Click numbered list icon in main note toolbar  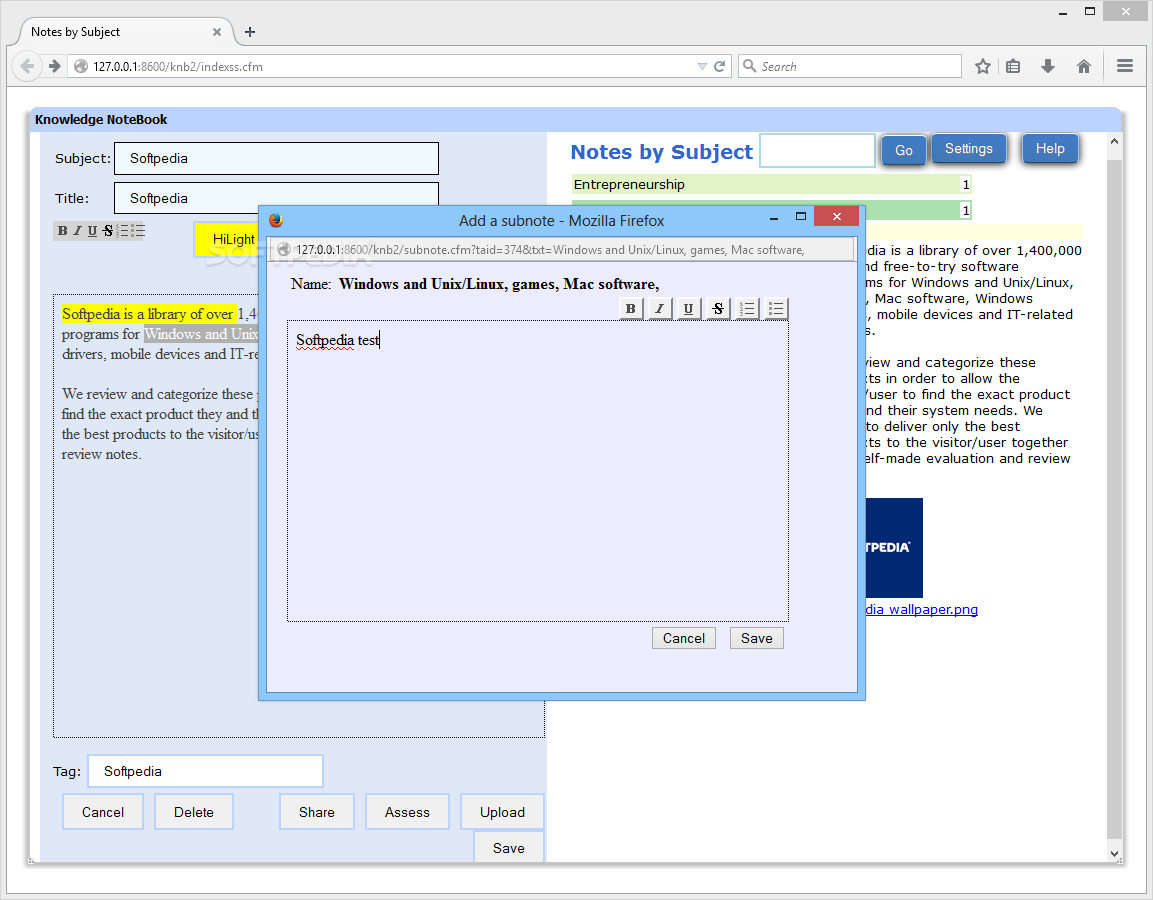tap(123, 231)
